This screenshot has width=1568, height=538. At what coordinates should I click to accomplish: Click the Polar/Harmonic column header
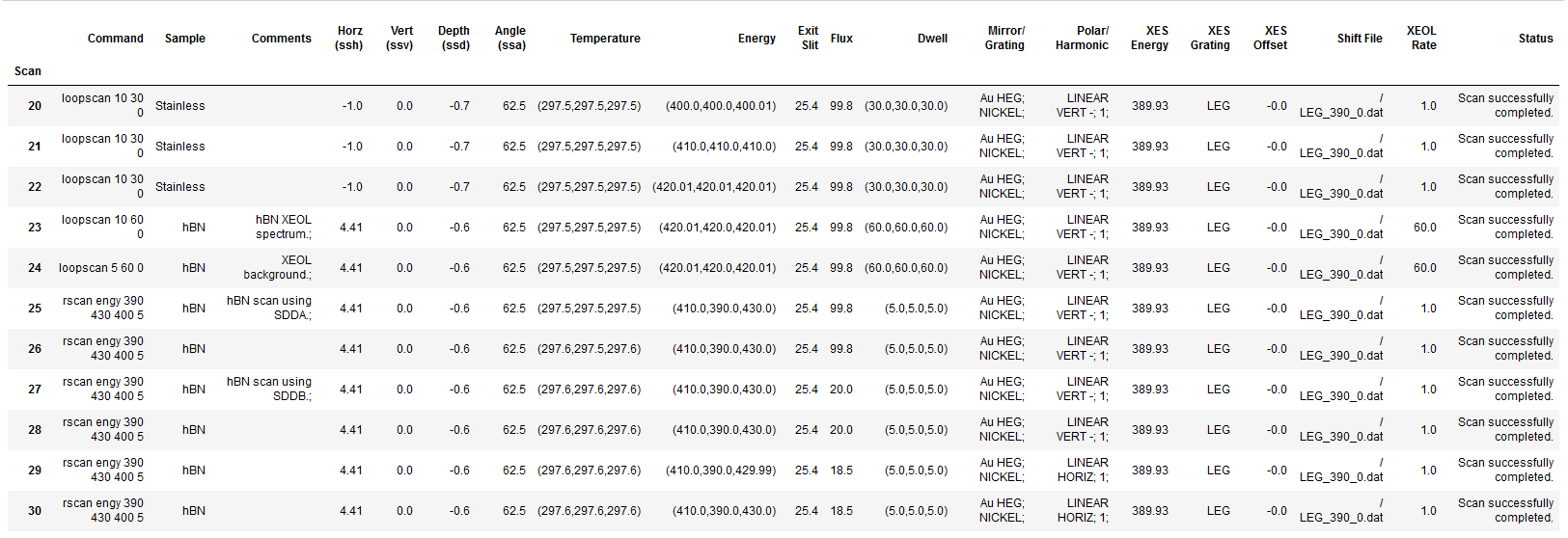click(x=1082, y=38)
